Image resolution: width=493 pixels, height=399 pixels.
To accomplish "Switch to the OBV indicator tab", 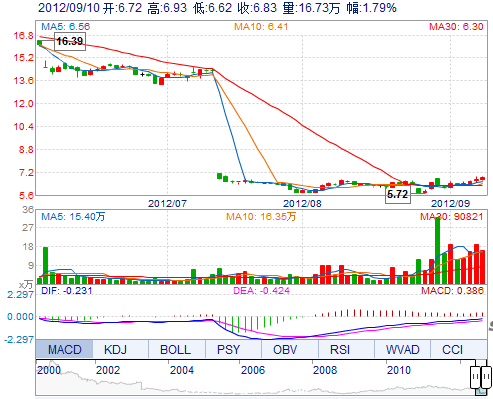I will point(285,349).
